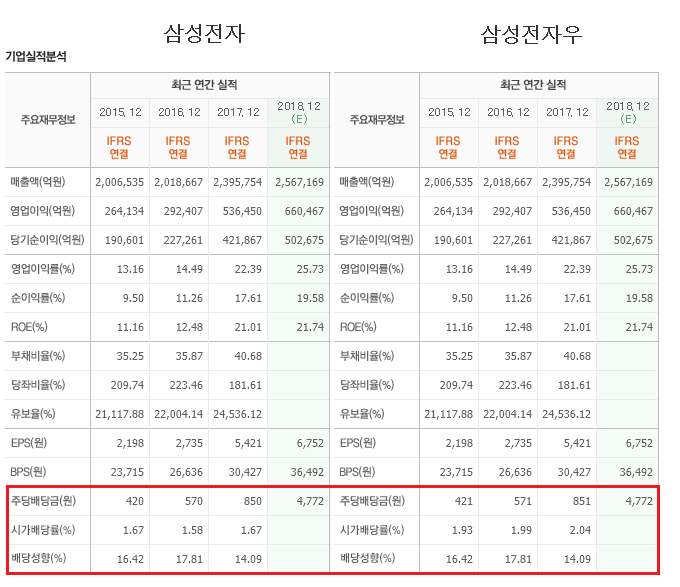Click IFRS 연결 under 2018.12 in 삼성전자우 table
This screenshot has width=680, height=587.
pyautogui.click(x=627, y=147)
